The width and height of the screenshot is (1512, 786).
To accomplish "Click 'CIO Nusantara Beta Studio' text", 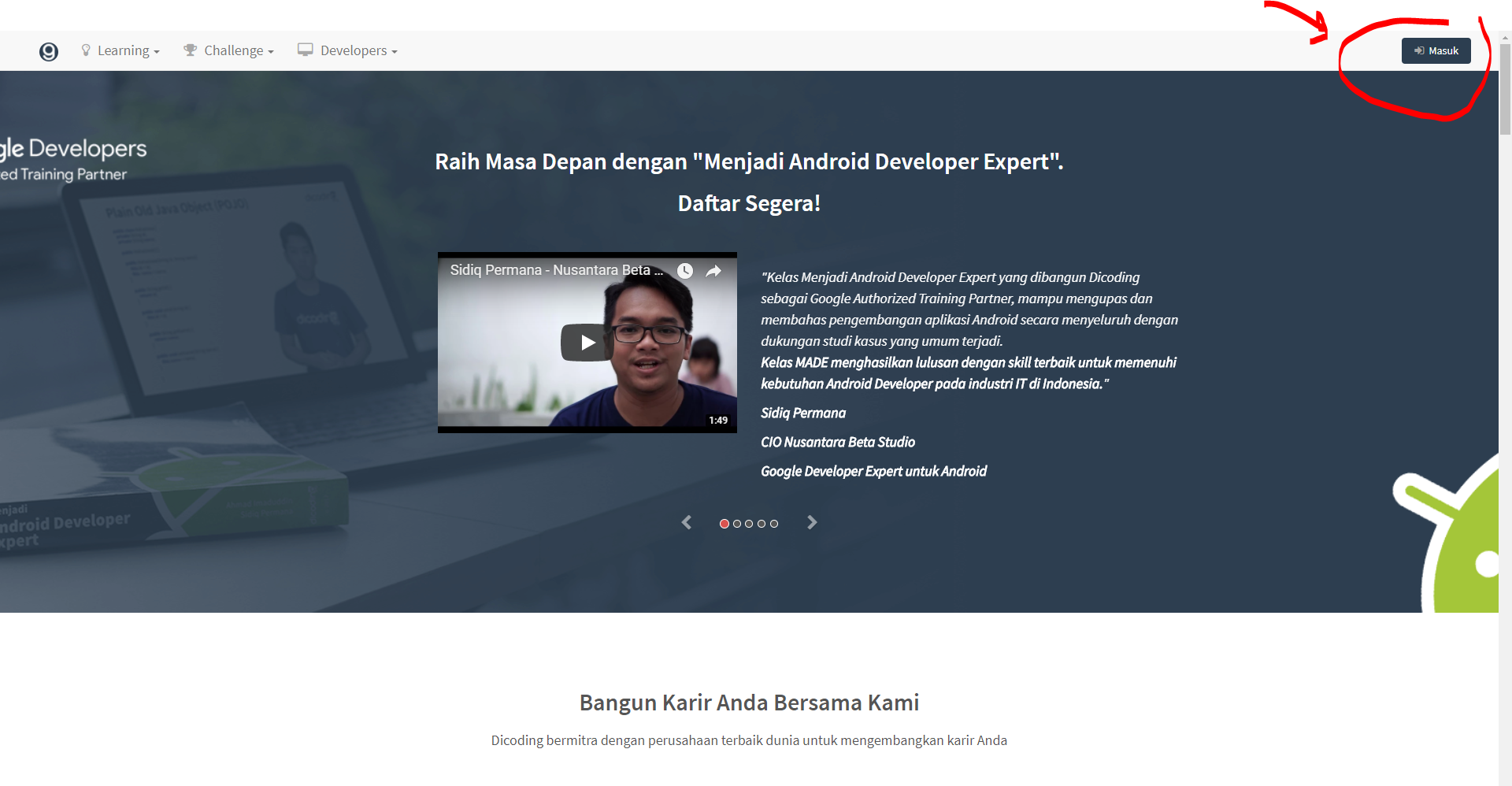I will coord(838,442).
